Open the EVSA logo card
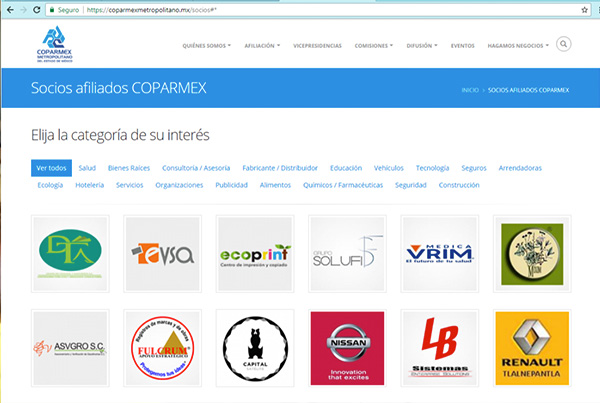The width and height of the screenshot is (600, 403). [163, 254]
